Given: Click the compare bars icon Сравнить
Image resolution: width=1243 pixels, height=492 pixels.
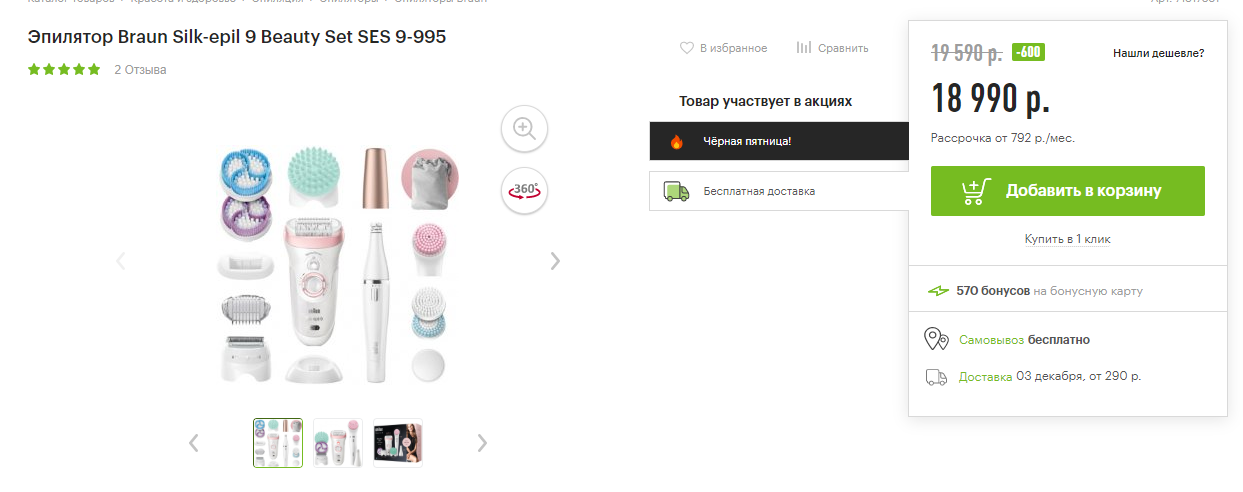Looking at the screenshot, I should click(804, 48).
